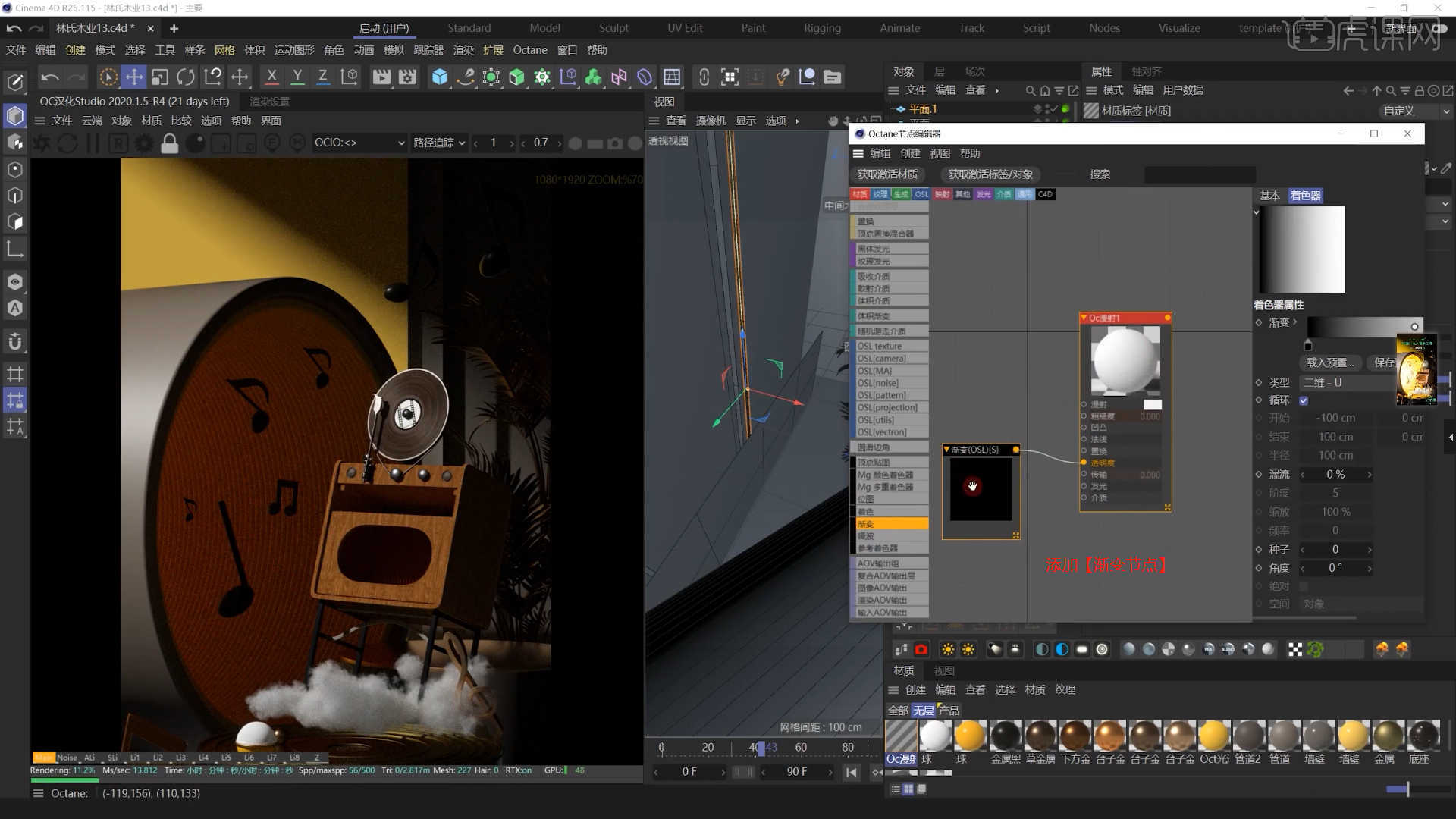The width and height of the screenshot is (1456, 819).
Task: Click the spline pen tool icon
Action: (x=466, y=77)
